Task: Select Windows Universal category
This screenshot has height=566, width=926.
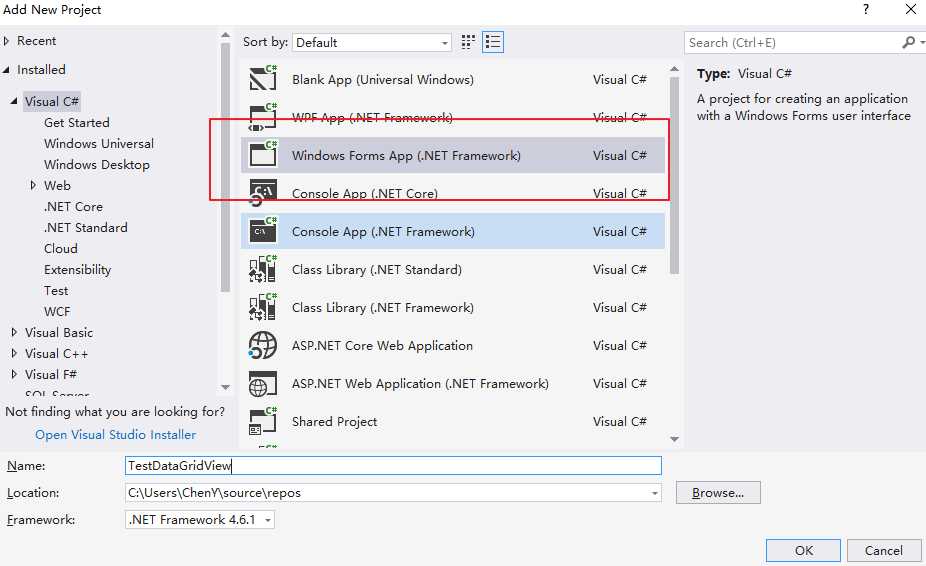Action: (x=99, y=144)
